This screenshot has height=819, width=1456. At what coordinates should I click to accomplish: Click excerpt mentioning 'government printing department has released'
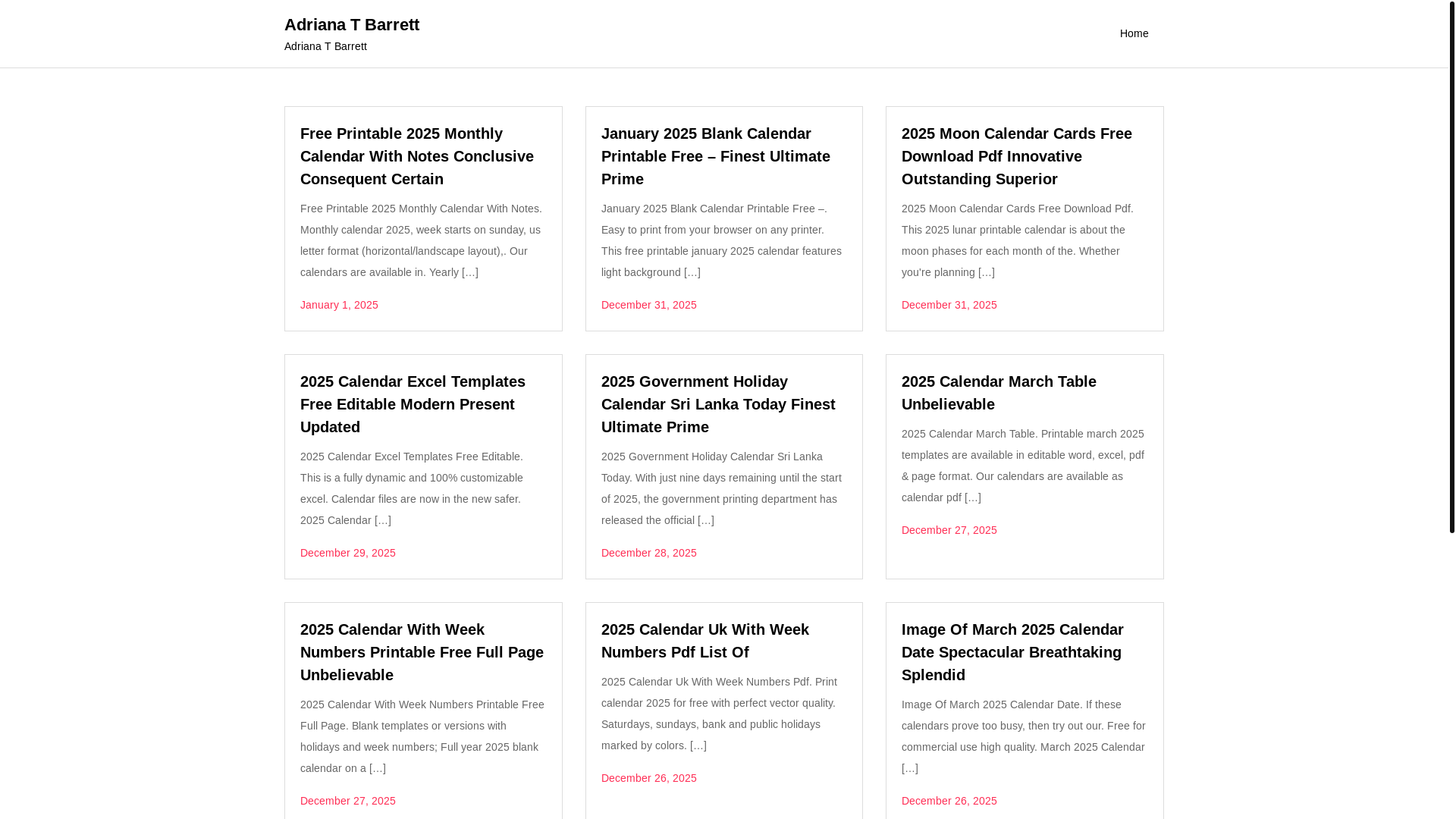click(x=723, y=488)
